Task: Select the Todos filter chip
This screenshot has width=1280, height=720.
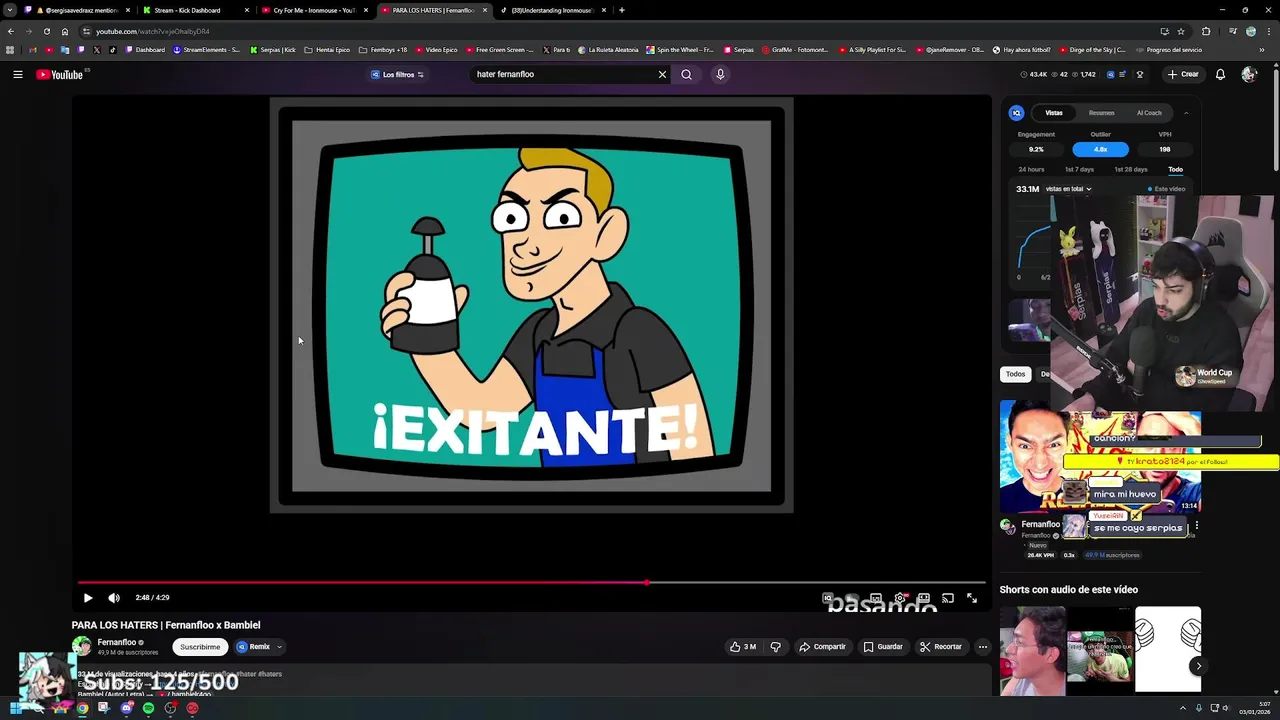Action: [1015, 374]
